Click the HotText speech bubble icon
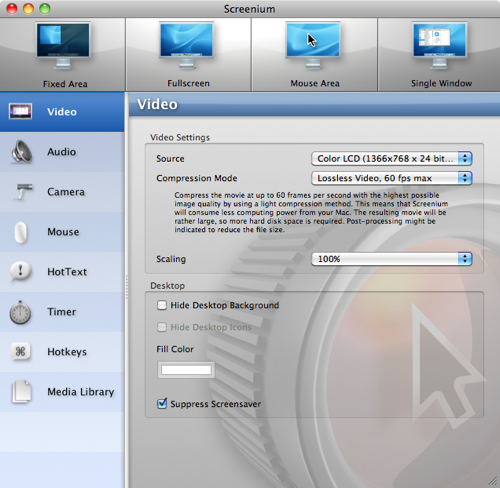500x488 pixels. tap(20, 271)
